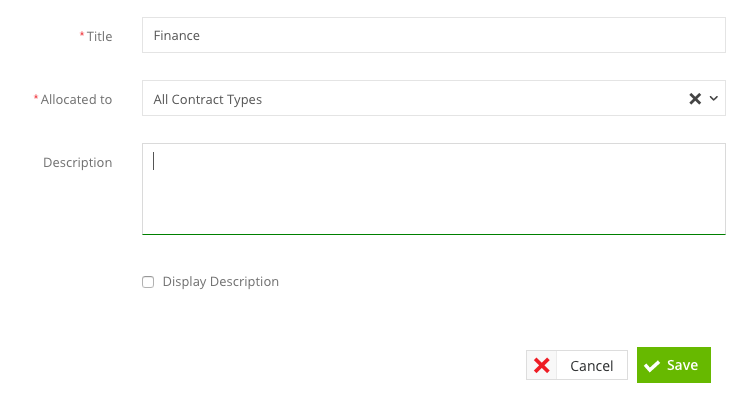The image size is (745, 400).
Task: Save the section with the green Save button
Action: point(674,365)
